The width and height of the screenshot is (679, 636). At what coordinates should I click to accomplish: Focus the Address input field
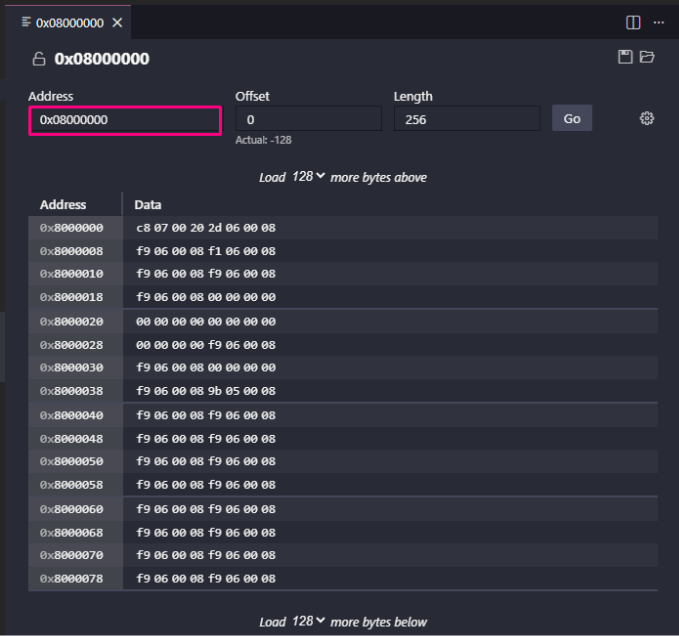point(125,120)
